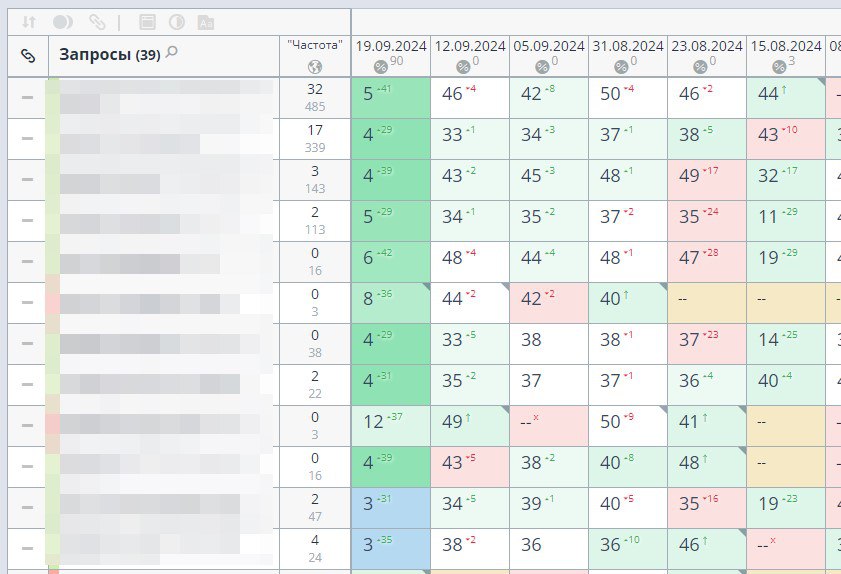
Task: Click the text size Aa icon
Action: 206,23
